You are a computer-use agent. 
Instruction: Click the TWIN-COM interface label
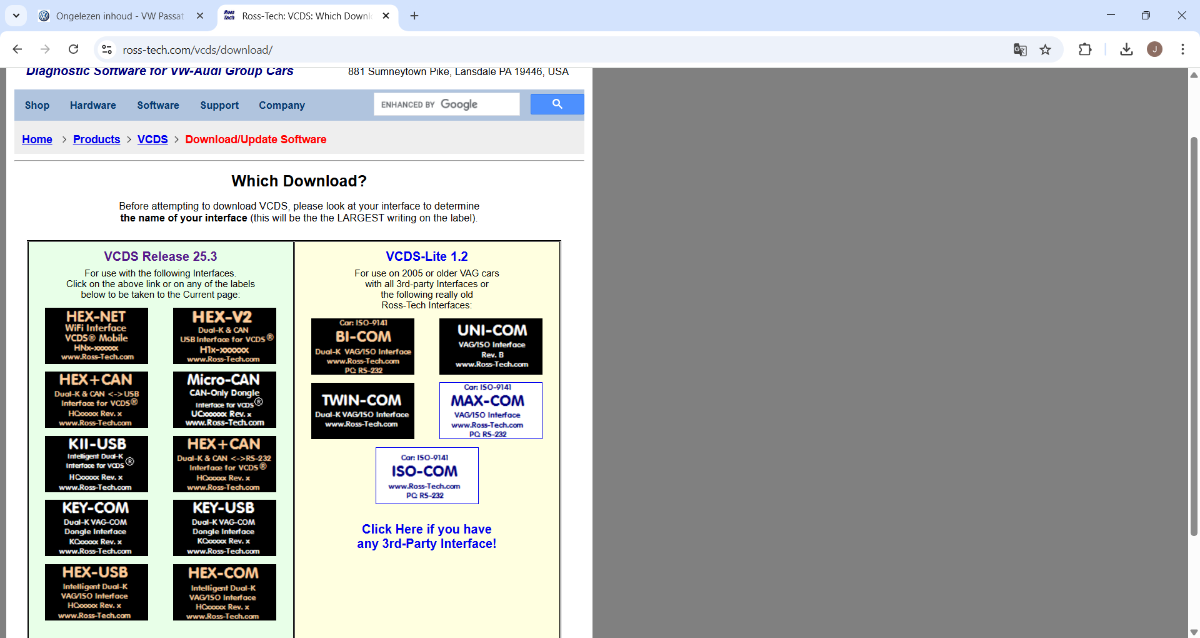pyautogui.click(x=362, y=410)
